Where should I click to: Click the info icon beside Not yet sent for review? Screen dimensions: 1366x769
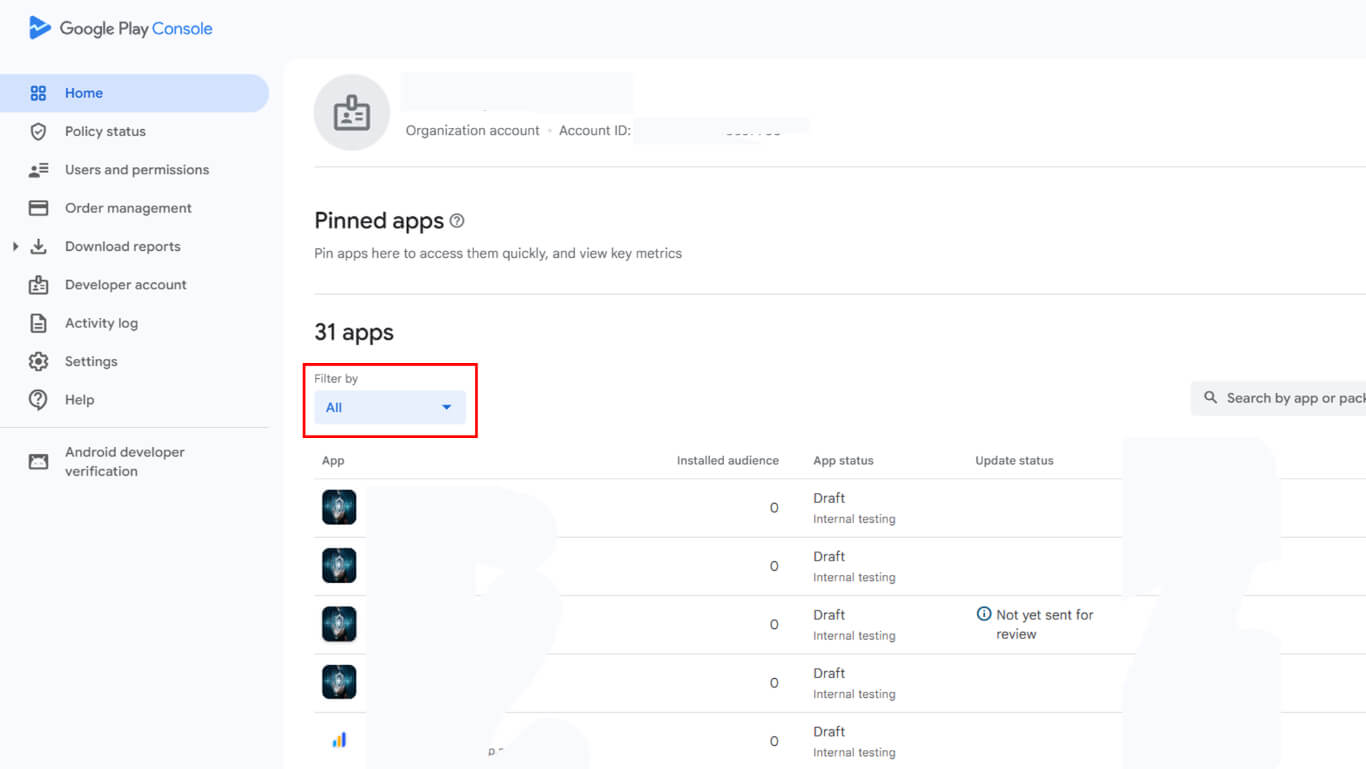984,614
